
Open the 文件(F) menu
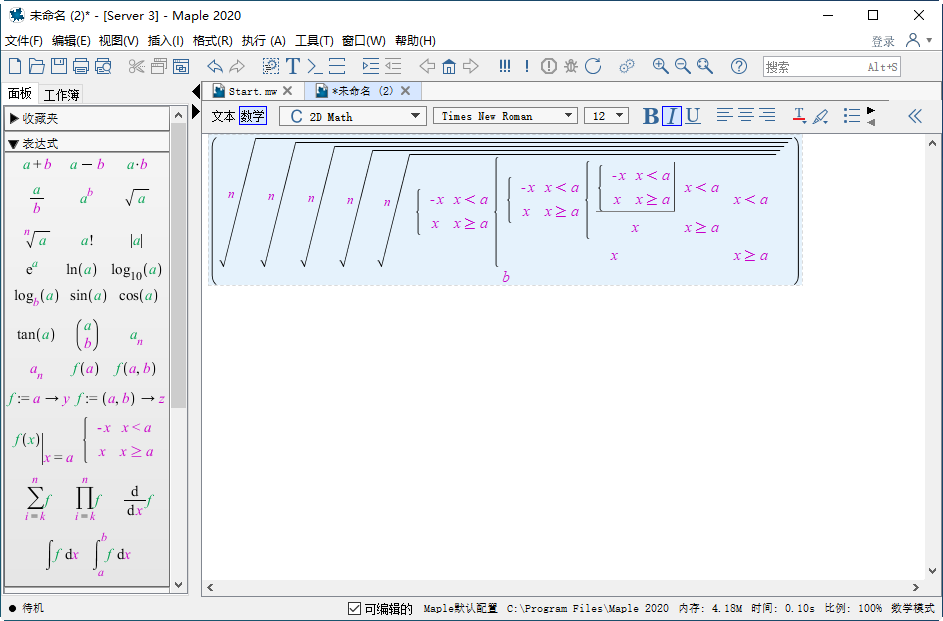24,41
